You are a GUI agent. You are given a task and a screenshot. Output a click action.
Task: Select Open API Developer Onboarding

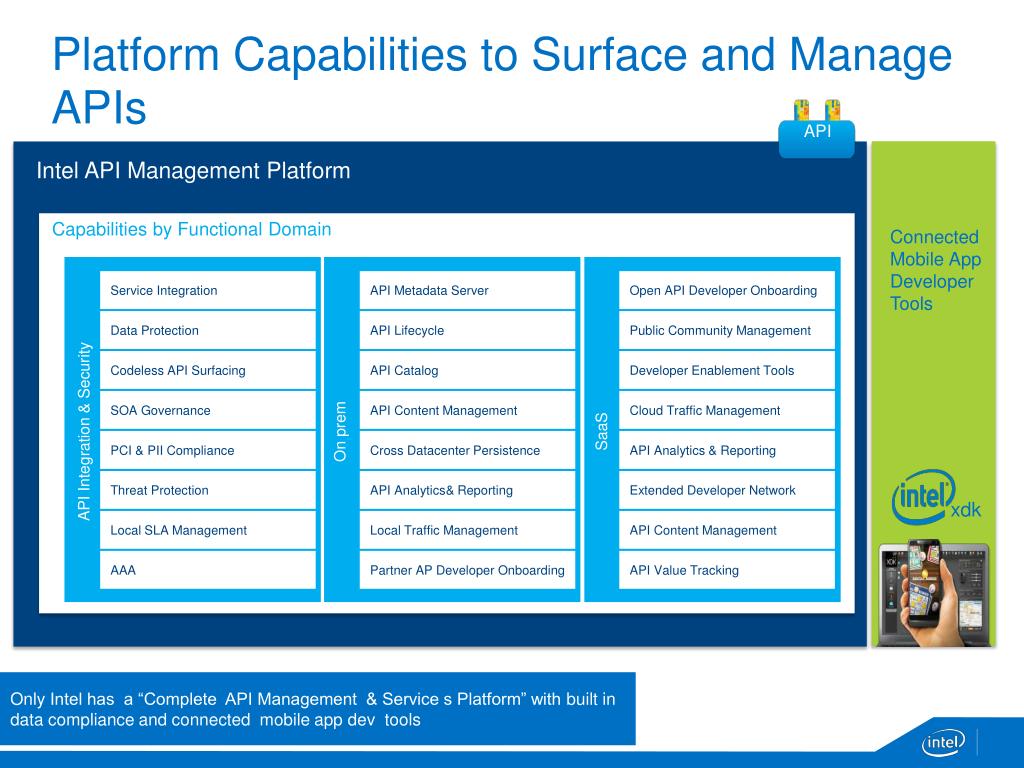[x=727, y=291]
